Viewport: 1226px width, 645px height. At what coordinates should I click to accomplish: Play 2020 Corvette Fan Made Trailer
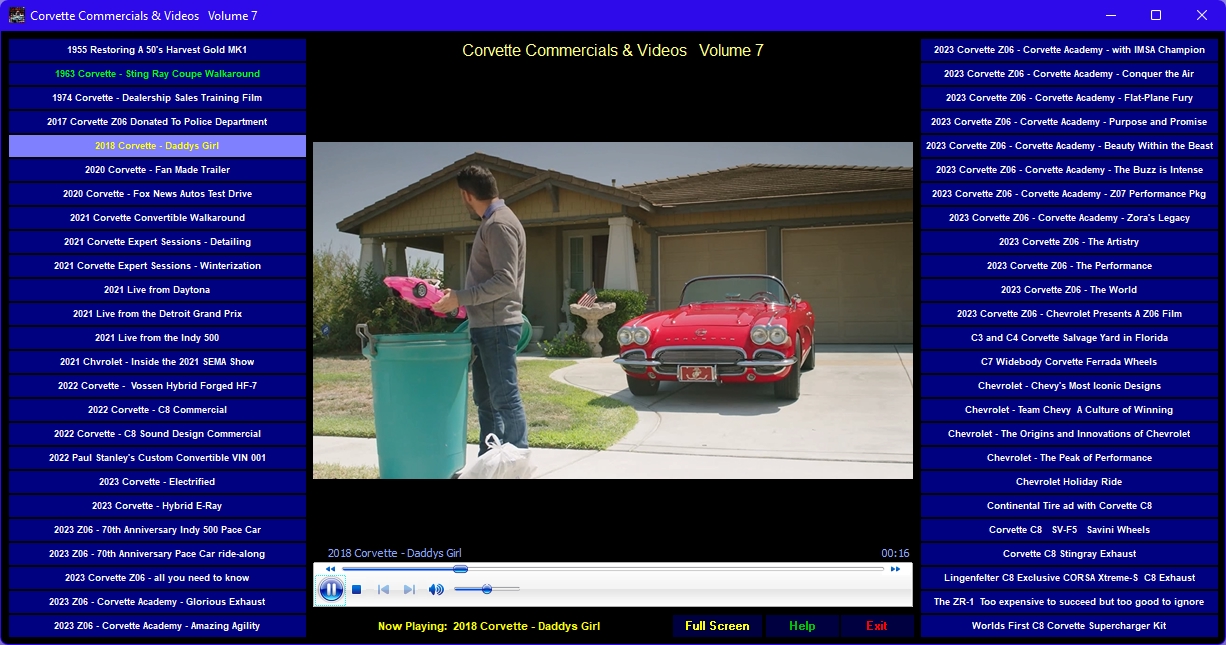pyautogui.click(x=157, y=170)
